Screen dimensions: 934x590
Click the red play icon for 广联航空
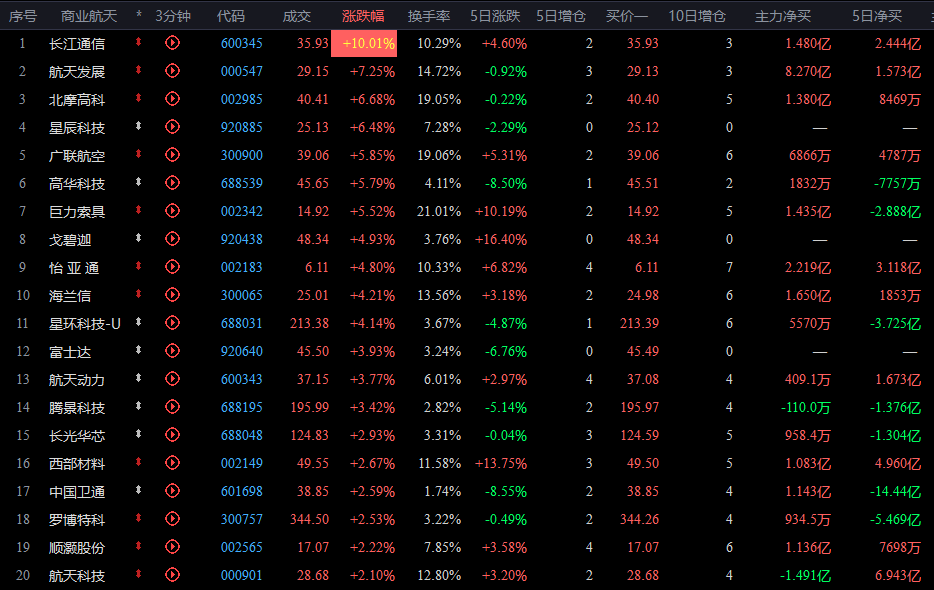172,155
